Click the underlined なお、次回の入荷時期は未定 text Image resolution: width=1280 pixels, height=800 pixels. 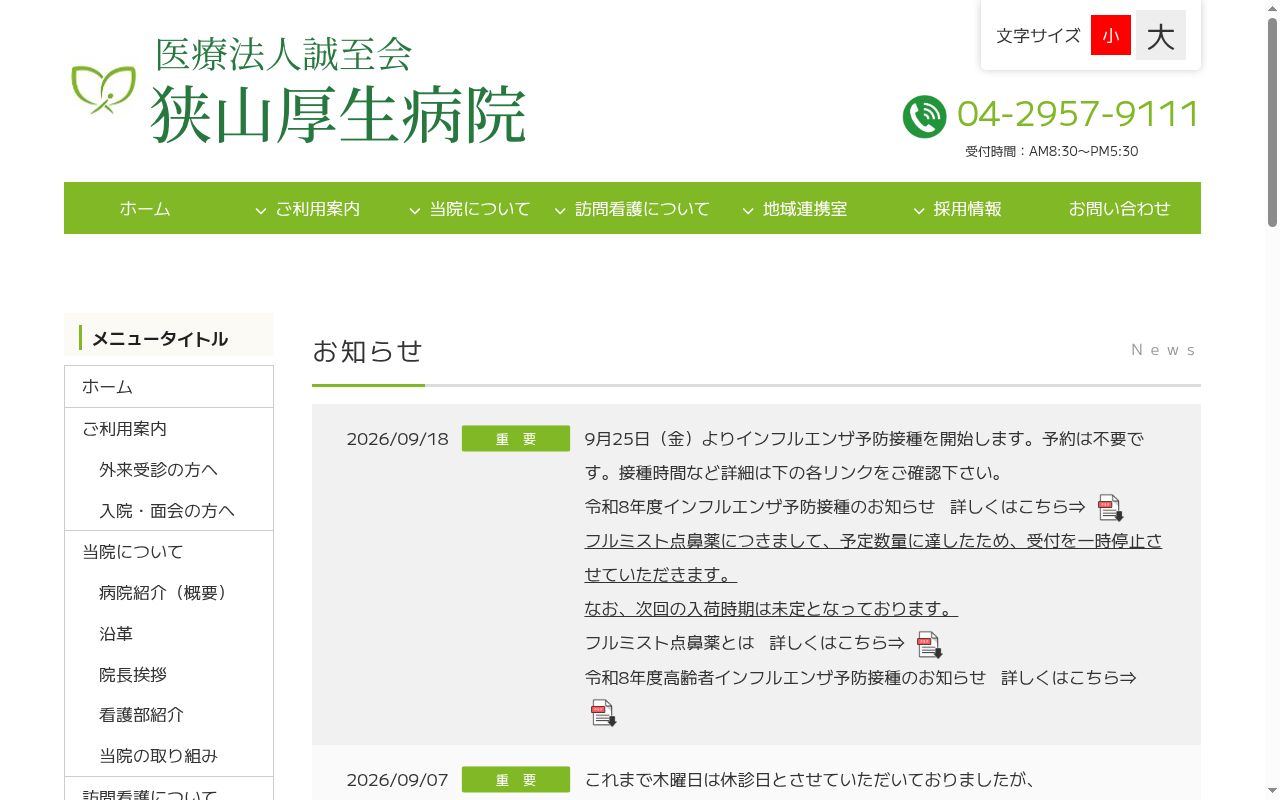pyautogui.click(x=771, y=609)
